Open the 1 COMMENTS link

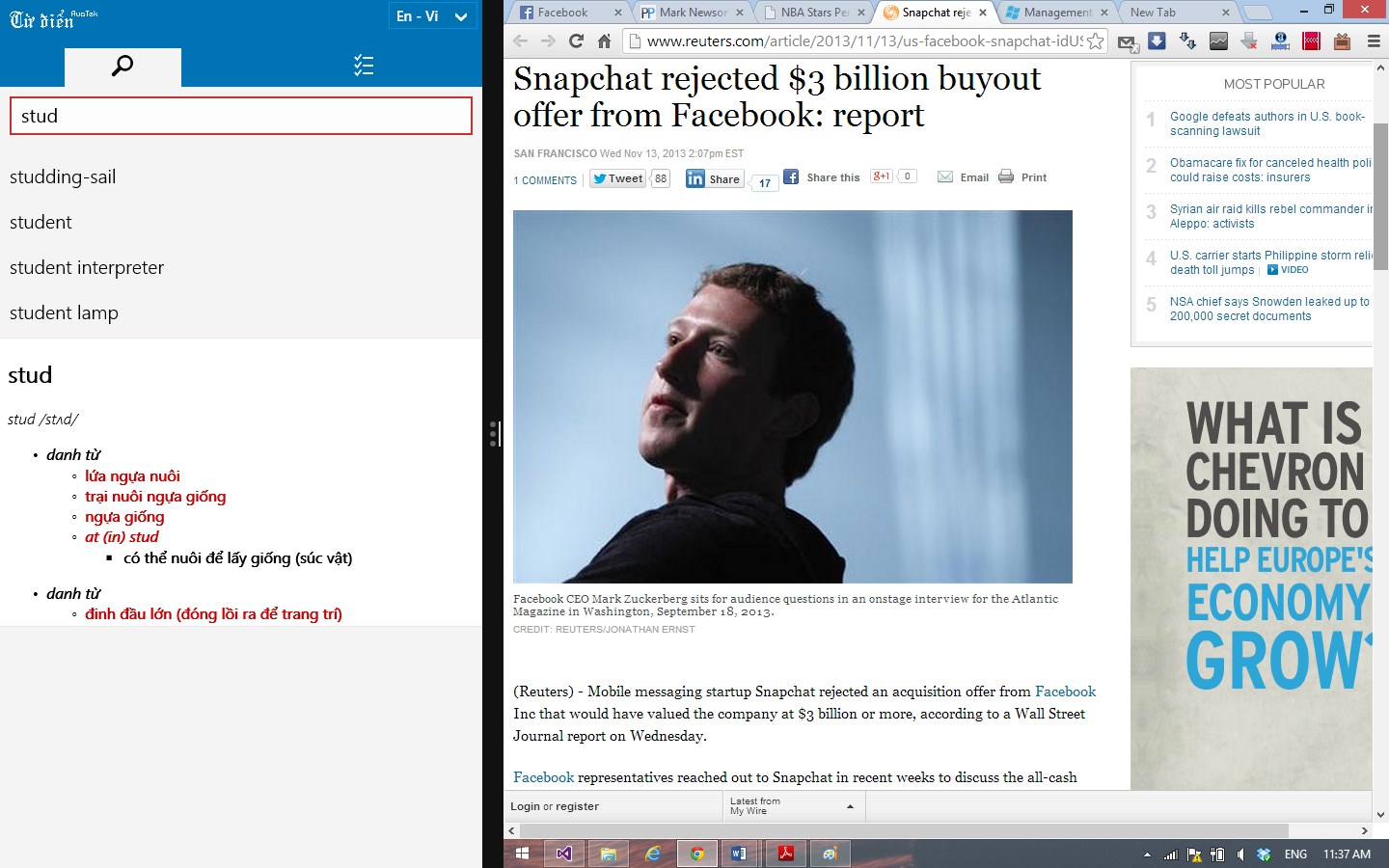click(545, 180)
